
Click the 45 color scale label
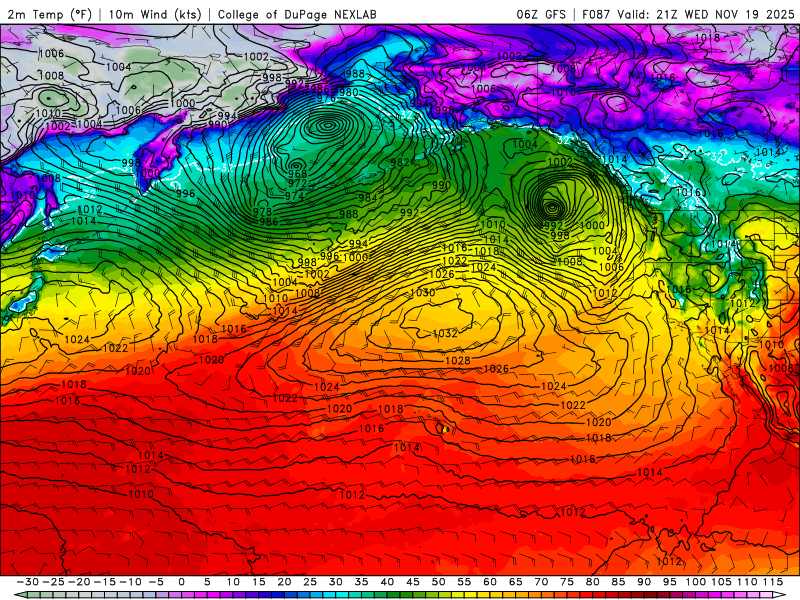(x=413, y=582)
